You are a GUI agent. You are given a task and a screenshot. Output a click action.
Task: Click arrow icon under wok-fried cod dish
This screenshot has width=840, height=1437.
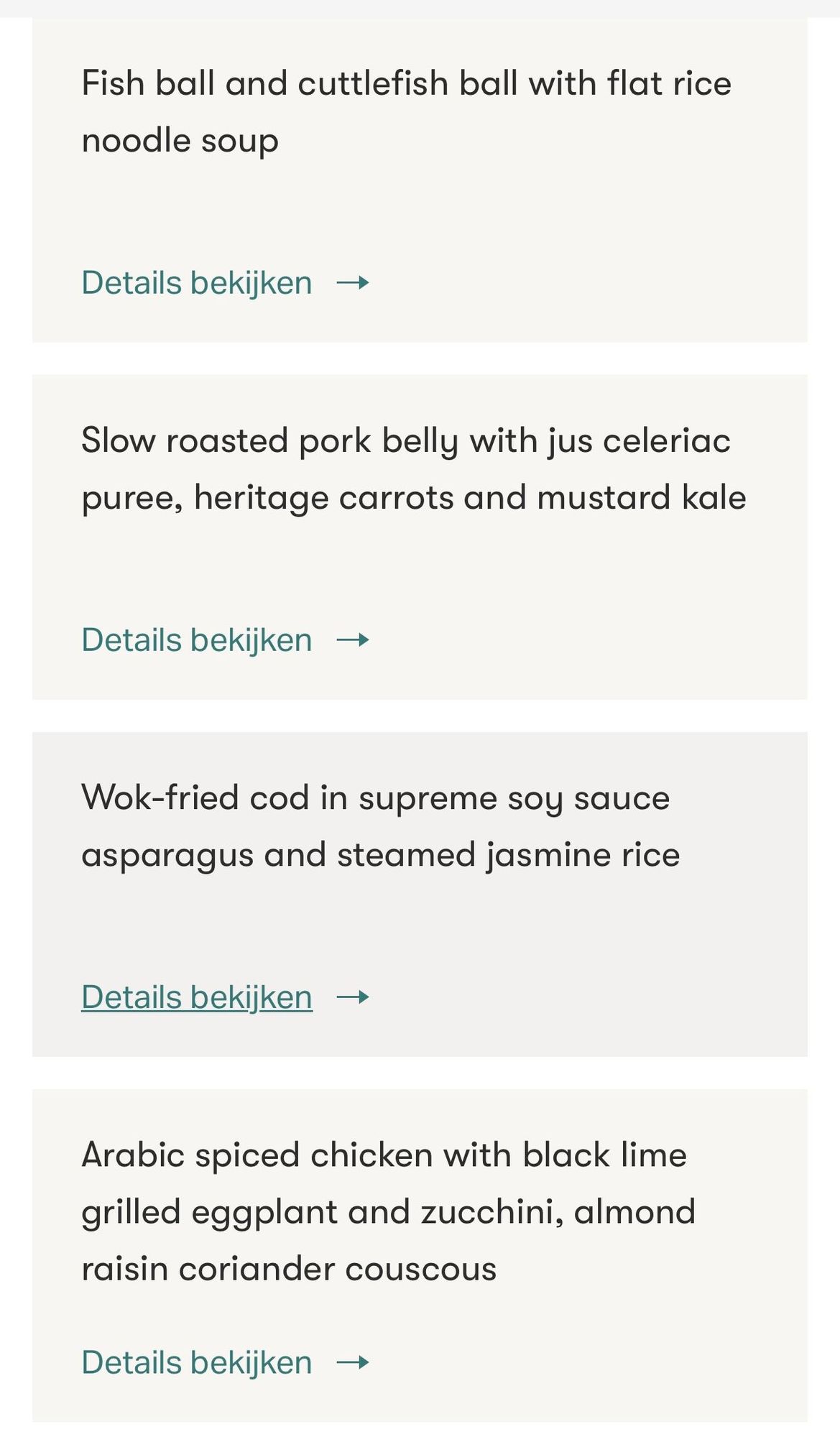pyautogui.click(x=353, y=997)
